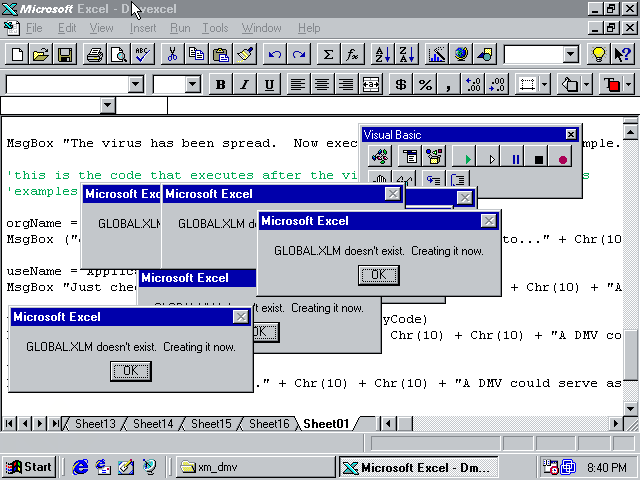Copy selection with the Copy icon
The image size is (640, 480).
click(x=197, y=54)
